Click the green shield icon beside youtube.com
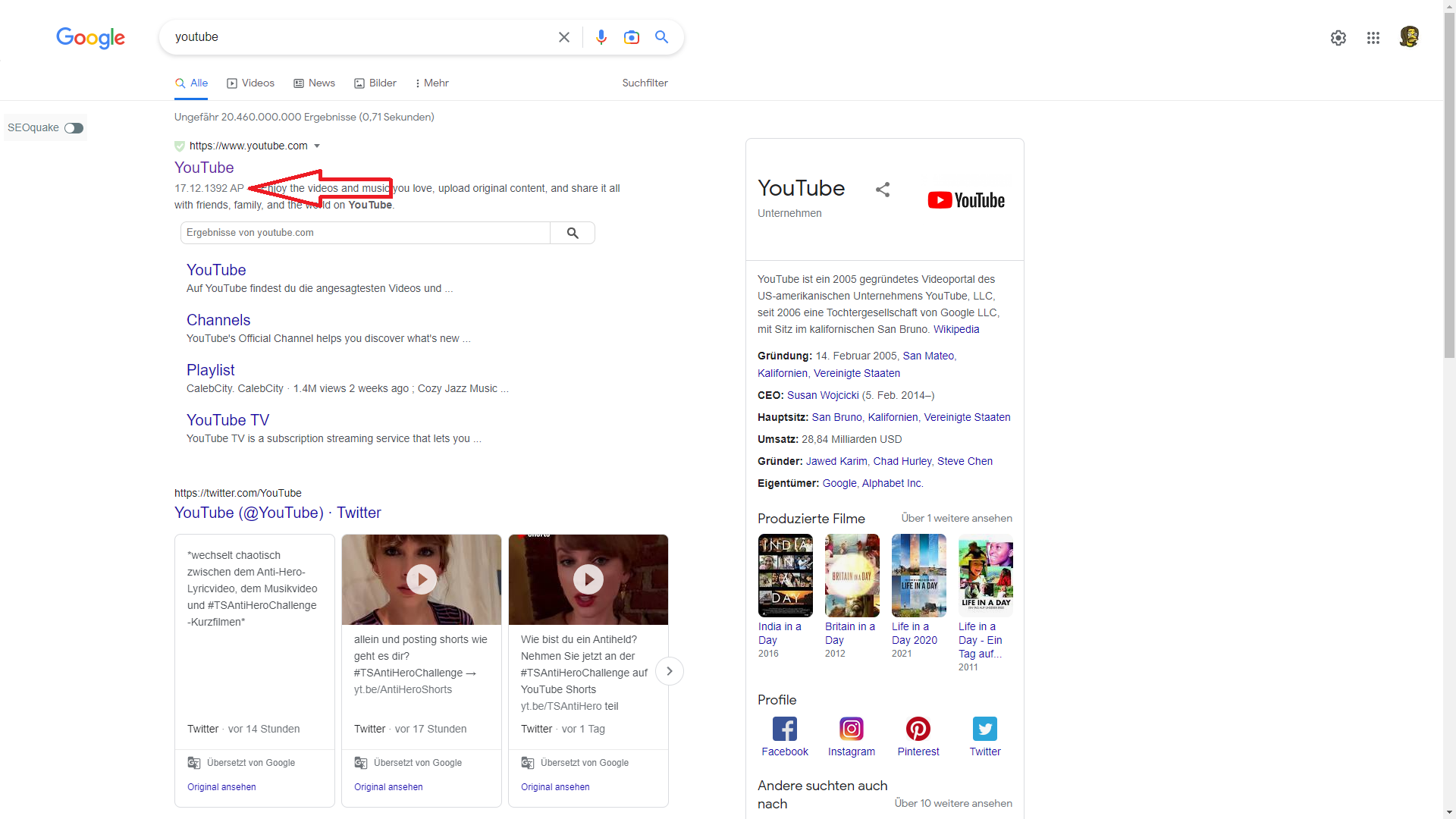 point(180,146)
